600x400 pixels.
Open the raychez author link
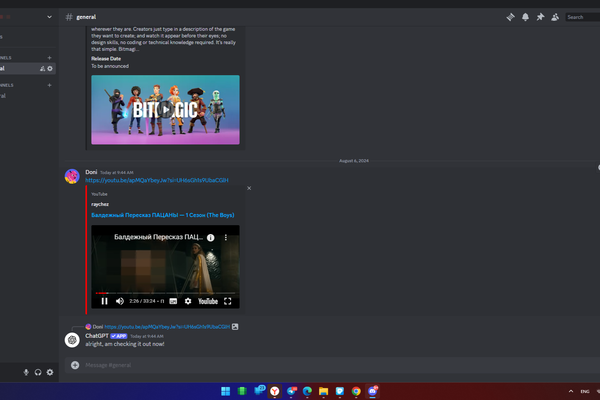click(x=100, y=204)
